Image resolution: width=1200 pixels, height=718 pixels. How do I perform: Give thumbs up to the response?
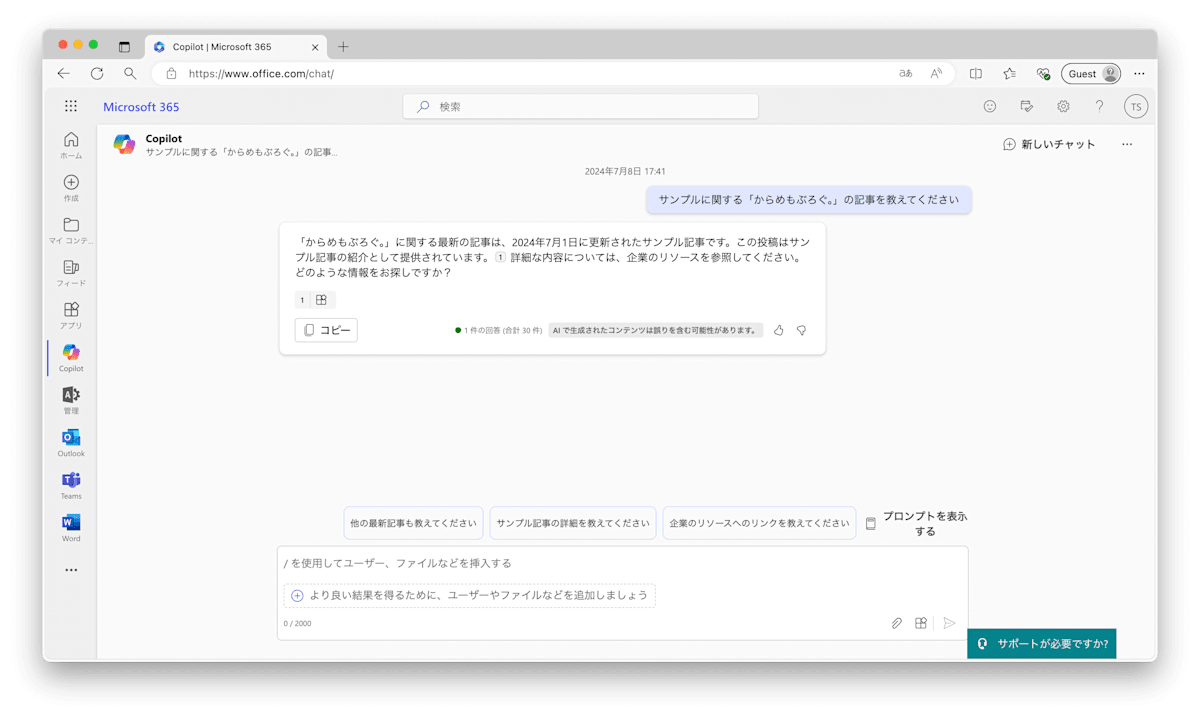click(x=779, y=330)
